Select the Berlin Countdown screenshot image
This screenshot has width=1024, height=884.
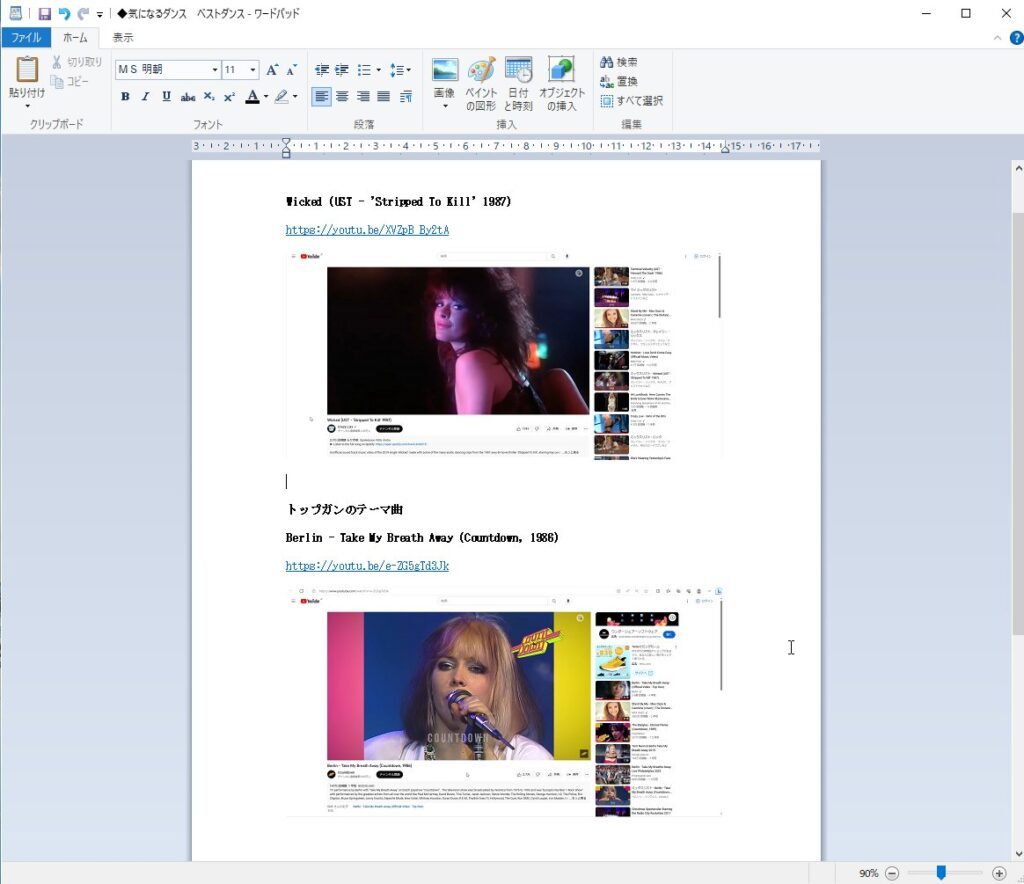(x=504, y=701)
